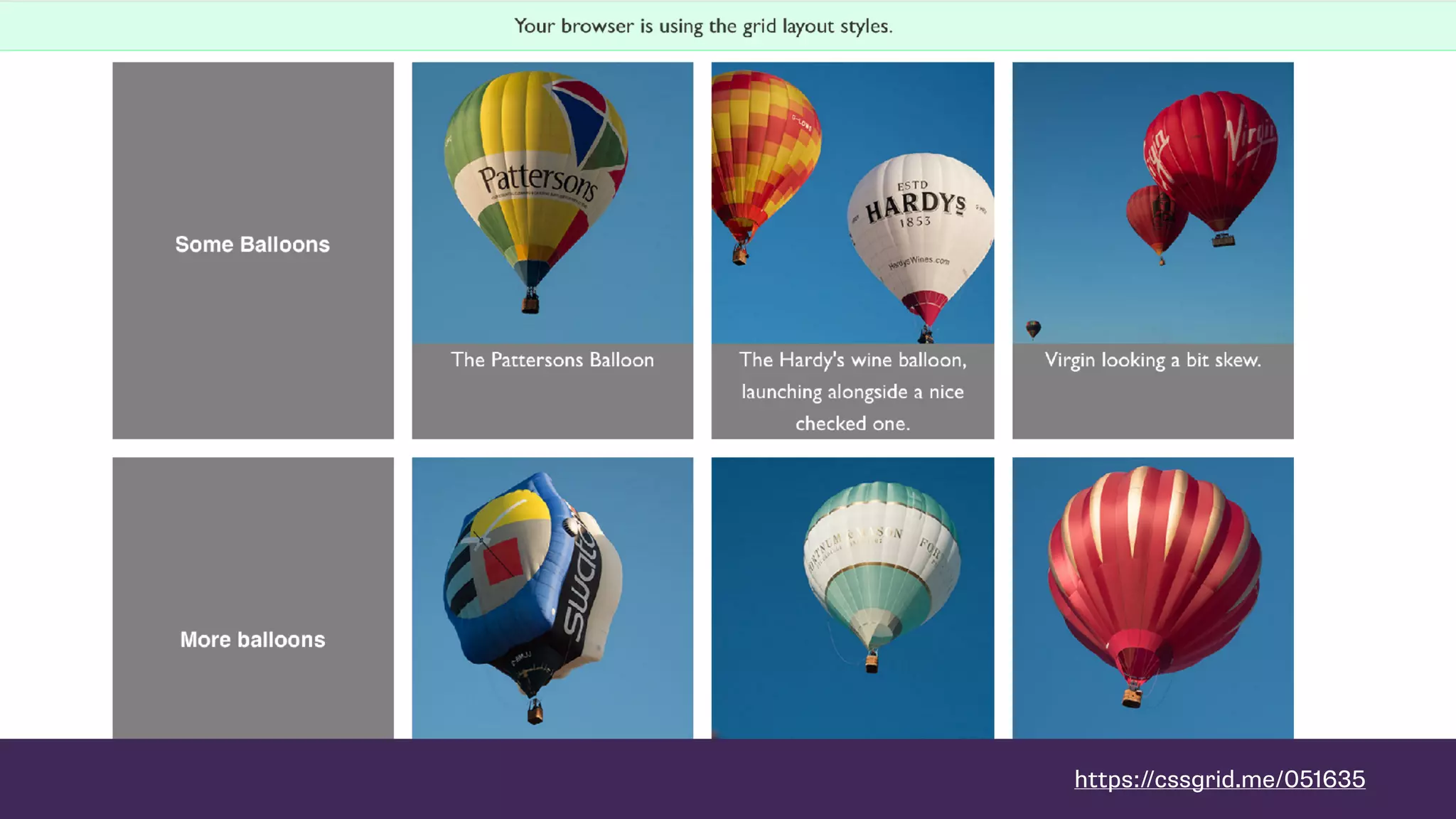Click the Hardy's wine balloon caption text

(852, 391)
